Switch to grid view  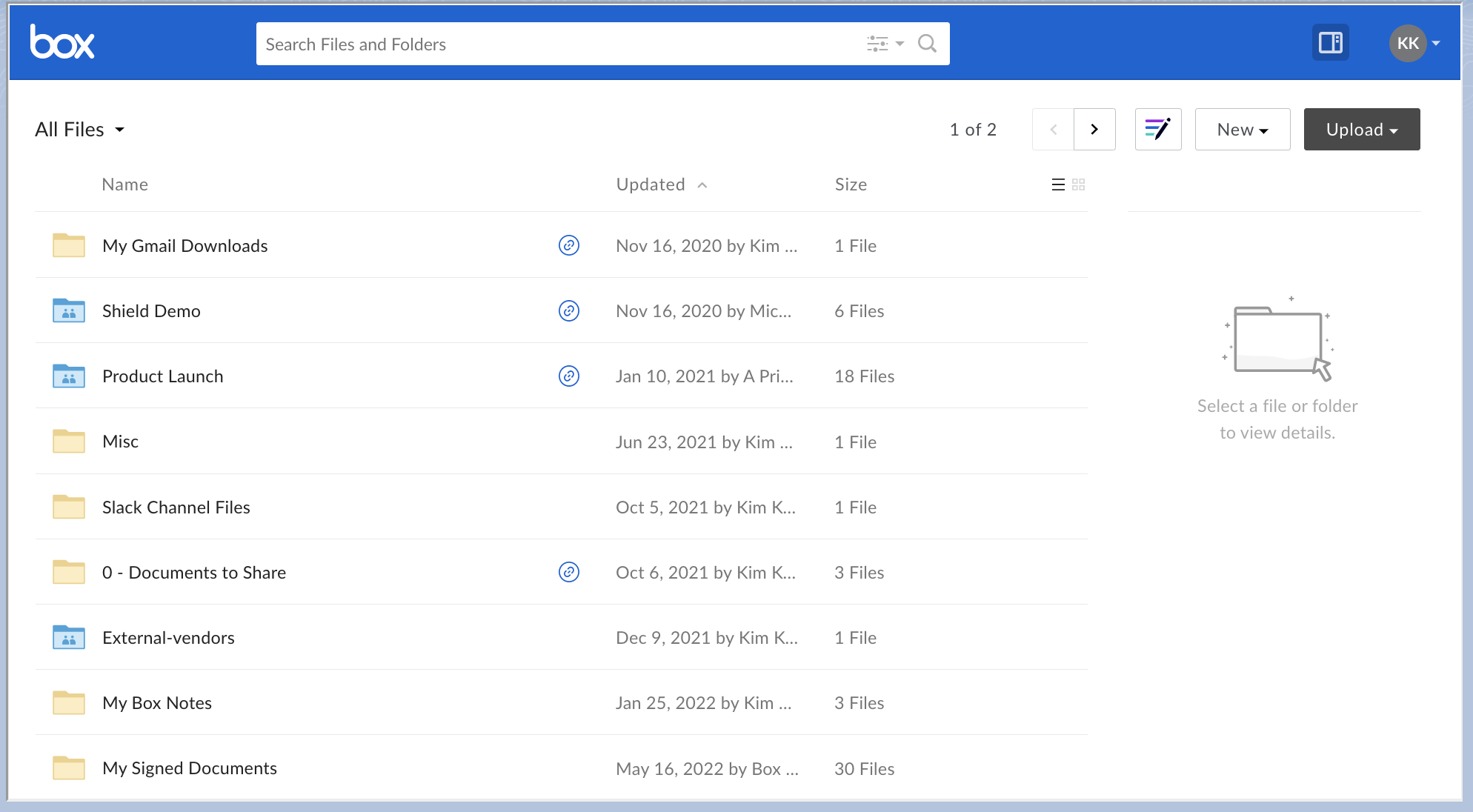1079,184
